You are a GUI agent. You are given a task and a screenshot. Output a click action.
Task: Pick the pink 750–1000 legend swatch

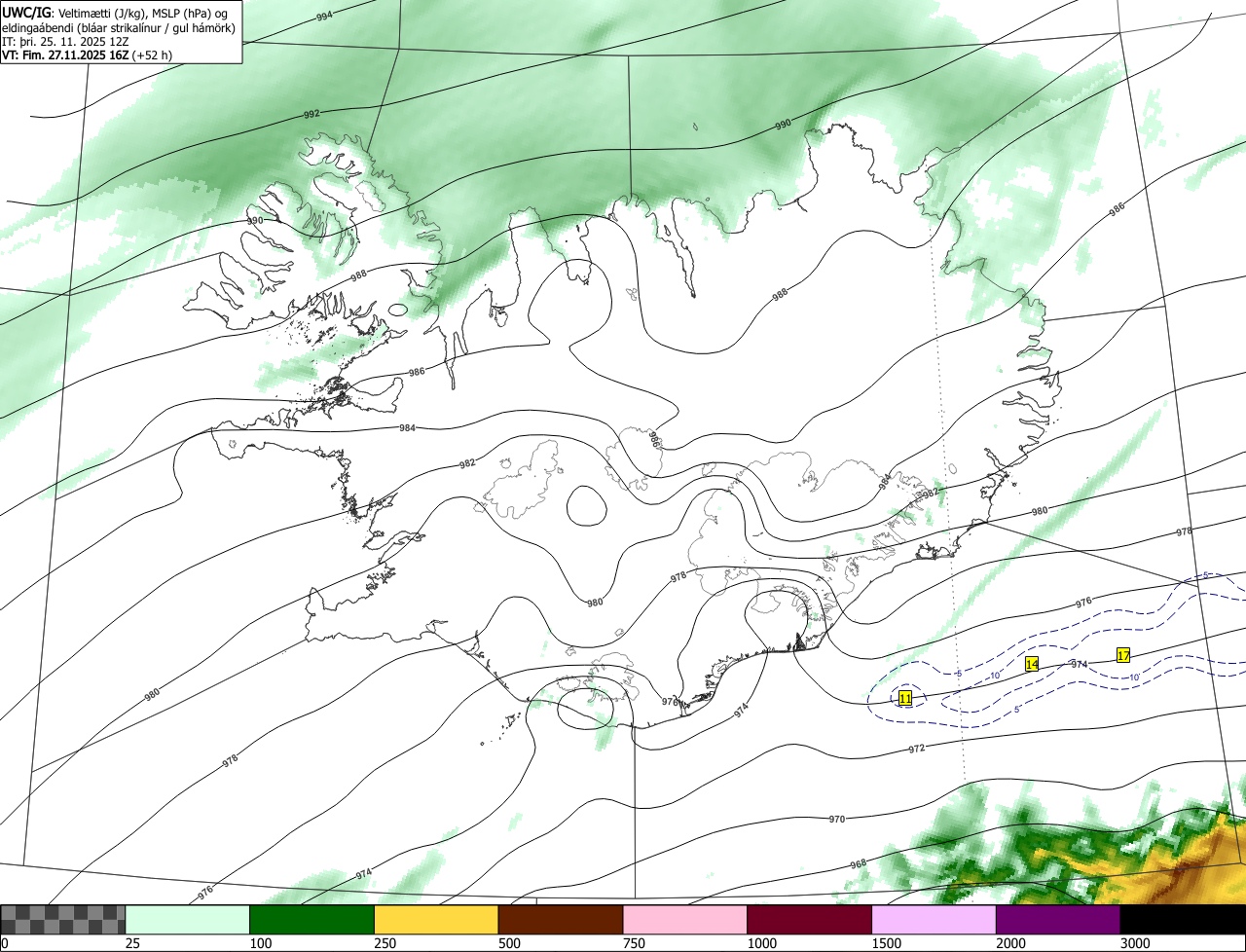pyautogui.click(x=685, y=920)
